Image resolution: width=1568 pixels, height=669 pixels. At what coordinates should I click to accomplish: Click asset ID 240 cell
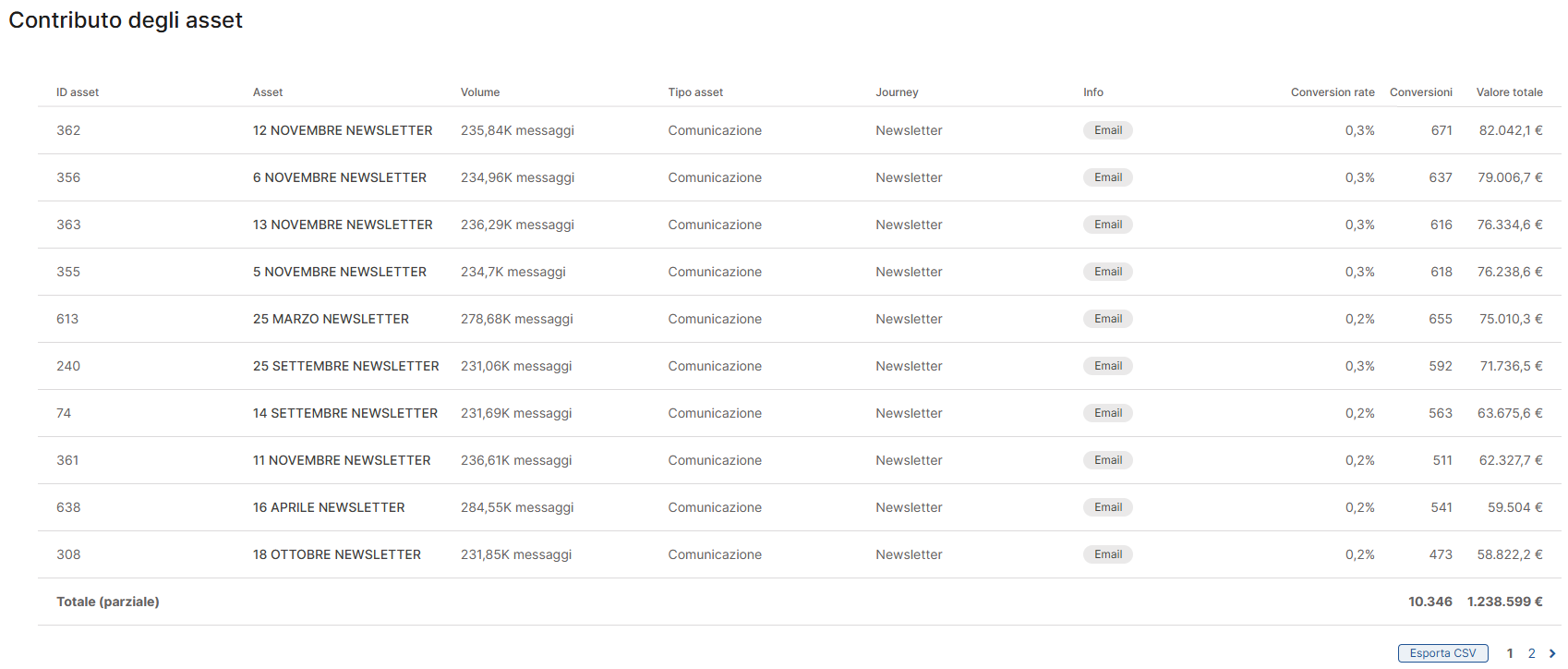[x=68, y=366]
